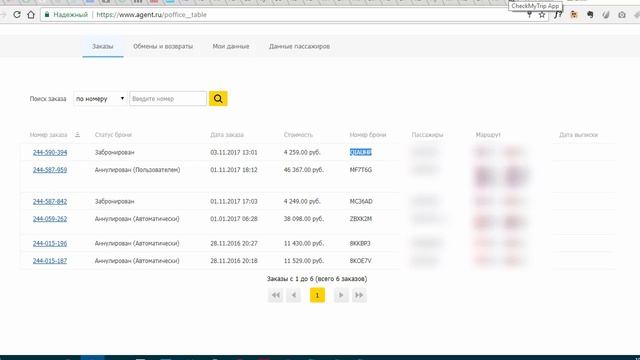Click the date 28.11.2016 20:18
This screenshot has height=360, width=640.
234,261
